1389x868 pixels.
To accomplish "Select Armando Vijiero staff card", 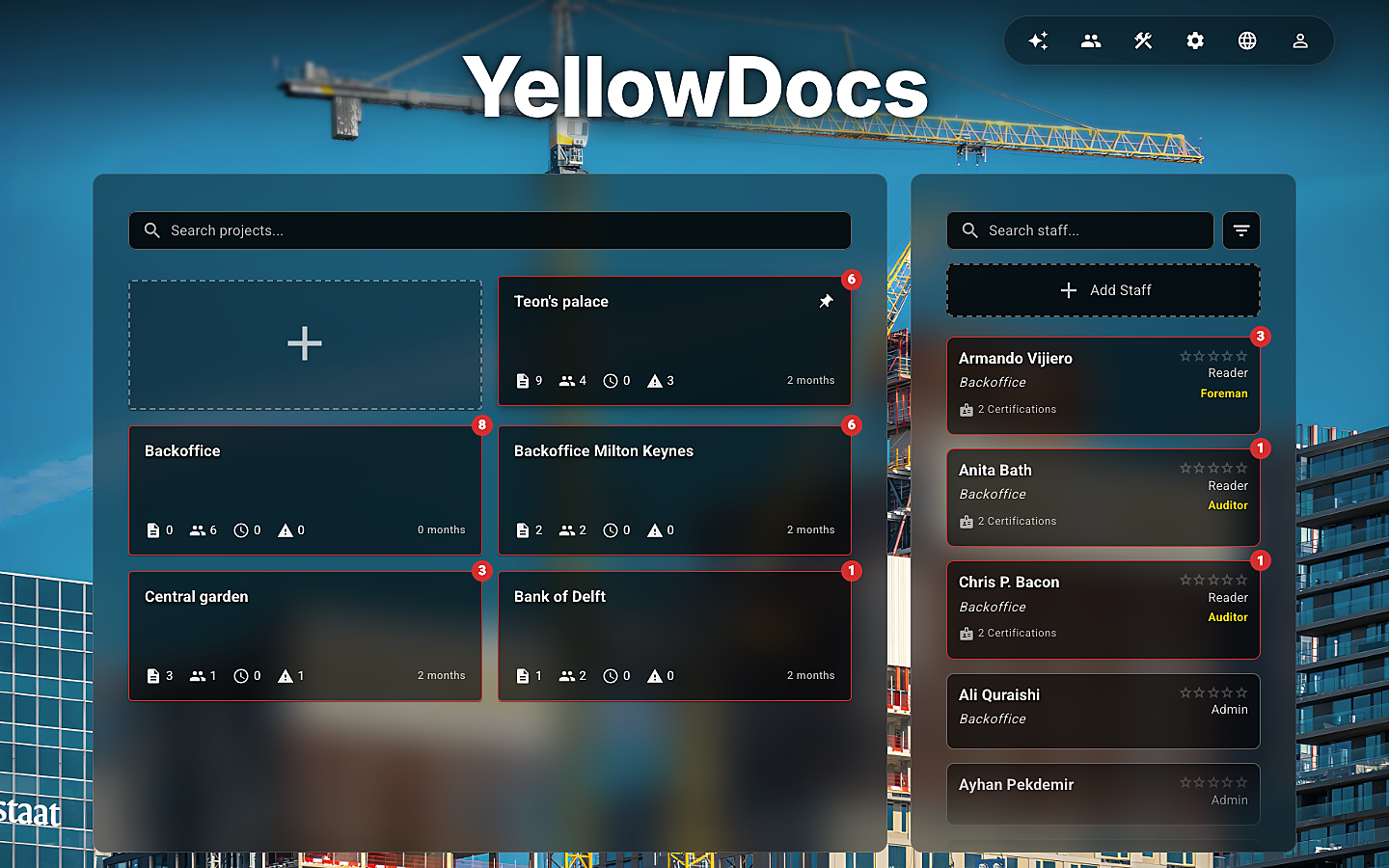I will coord(1103,386).
